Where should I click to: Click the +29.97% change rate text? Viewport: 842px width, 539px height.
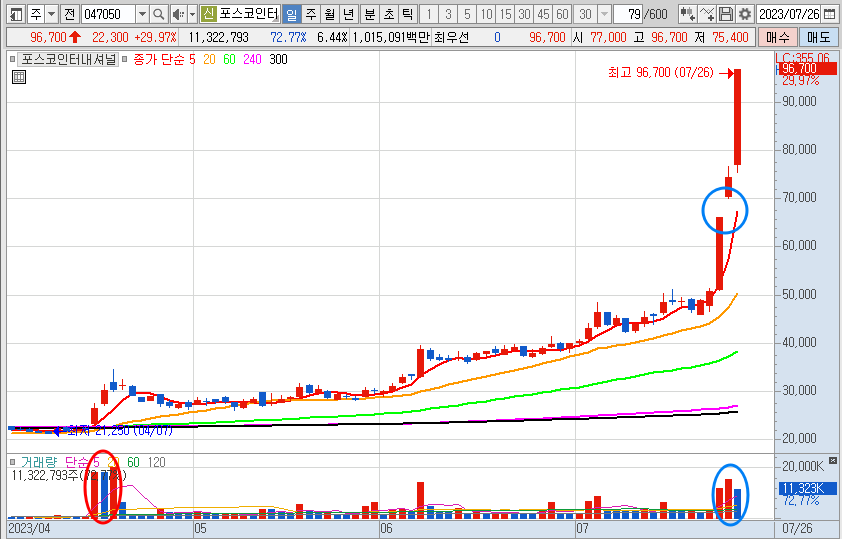pyautogui.click(x=155, y=37)
